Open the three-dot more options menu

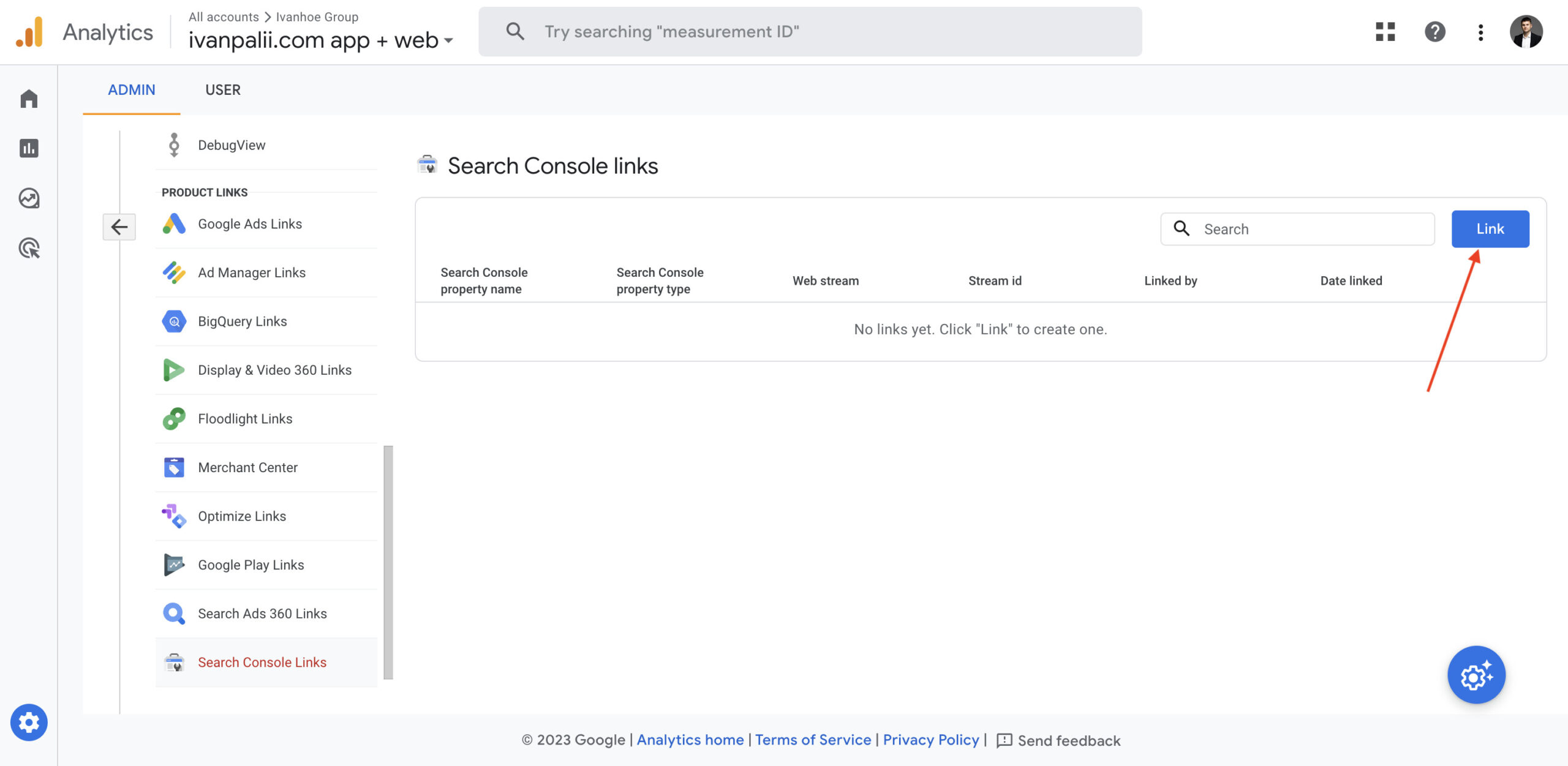pos(1480,32)
